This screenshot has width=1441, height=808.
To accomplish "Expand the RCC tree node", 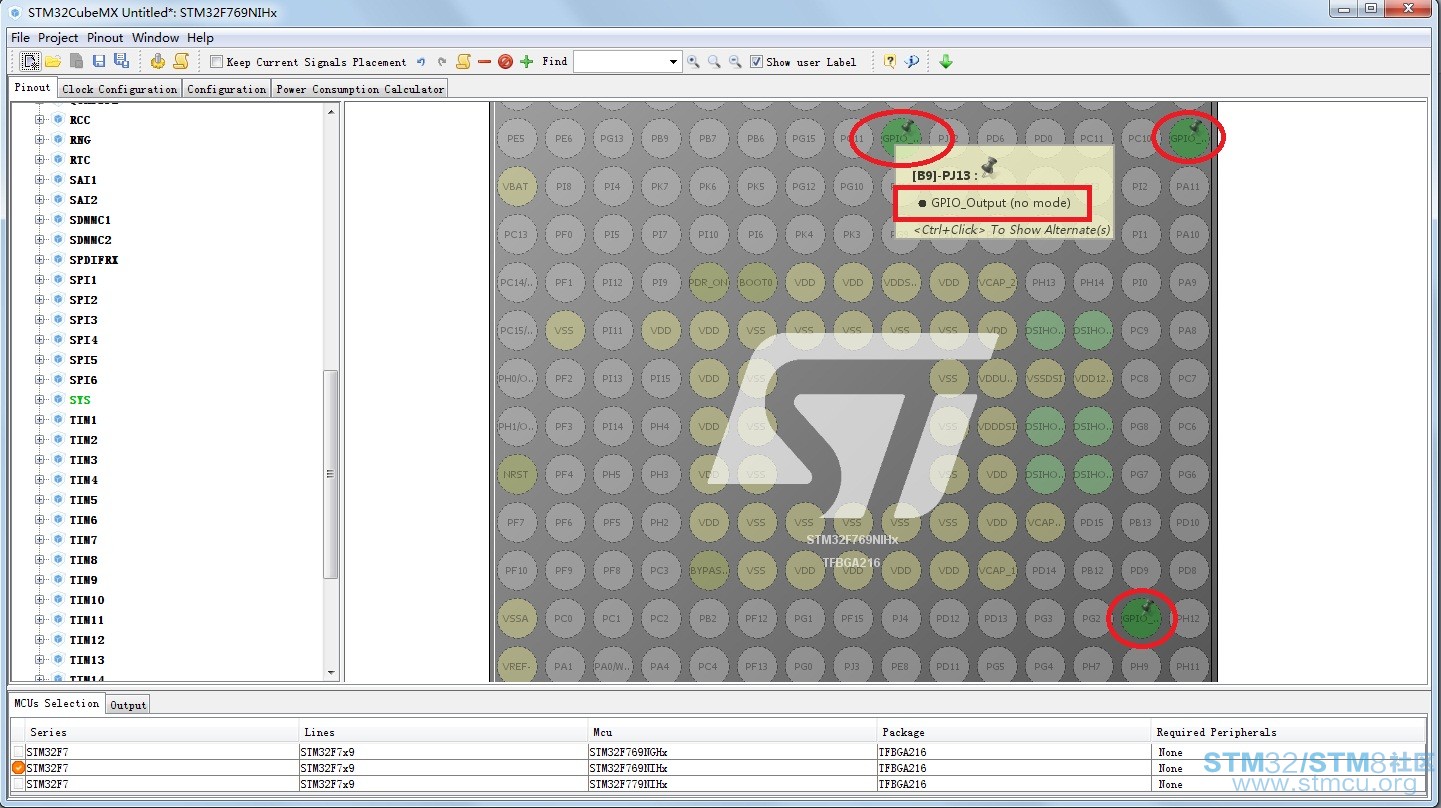I will coord(40,120).
